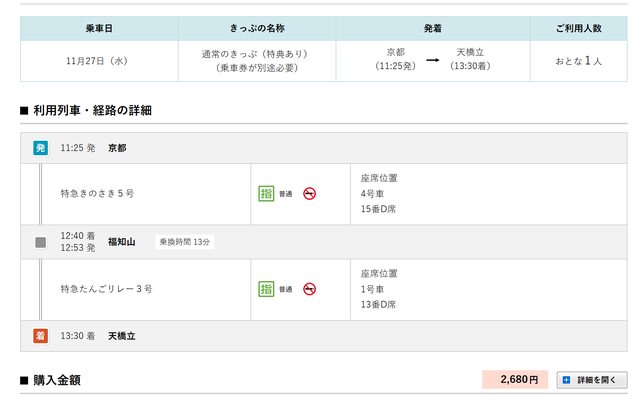
Task: Click the 乗車日 column header
Action: (x=97, y=27)
